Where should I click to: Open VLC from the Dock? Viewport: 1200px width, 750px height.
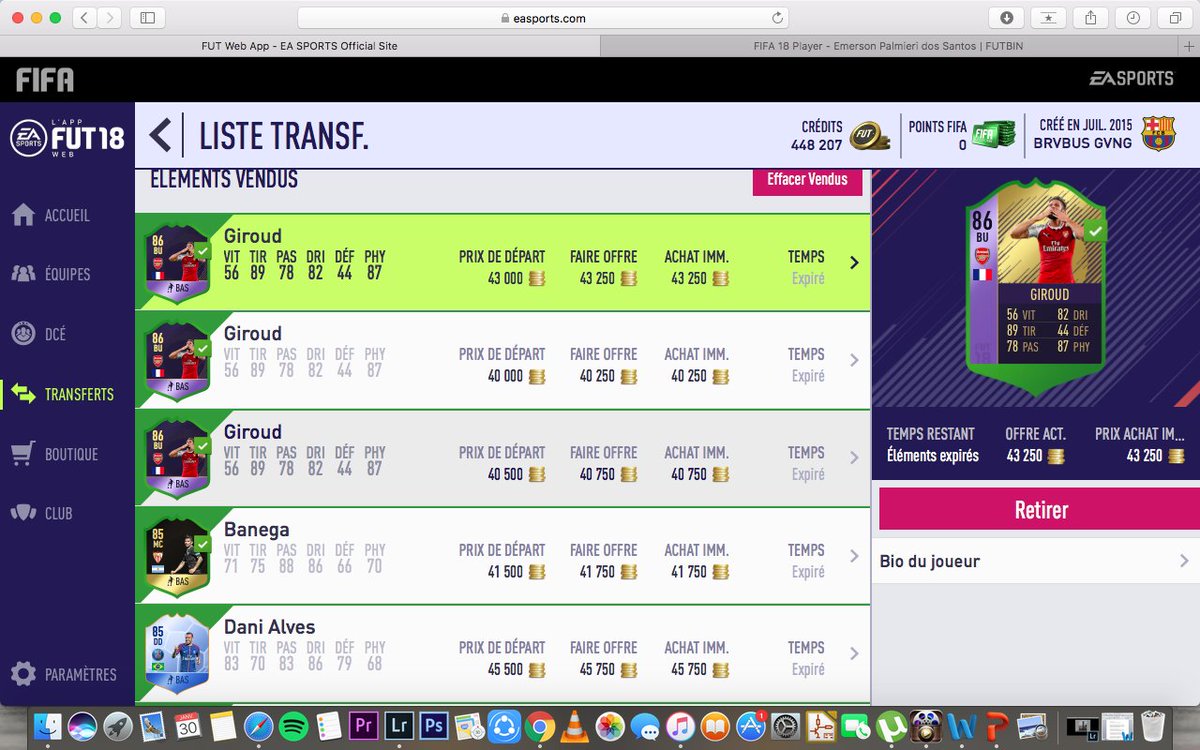(574, 726)
